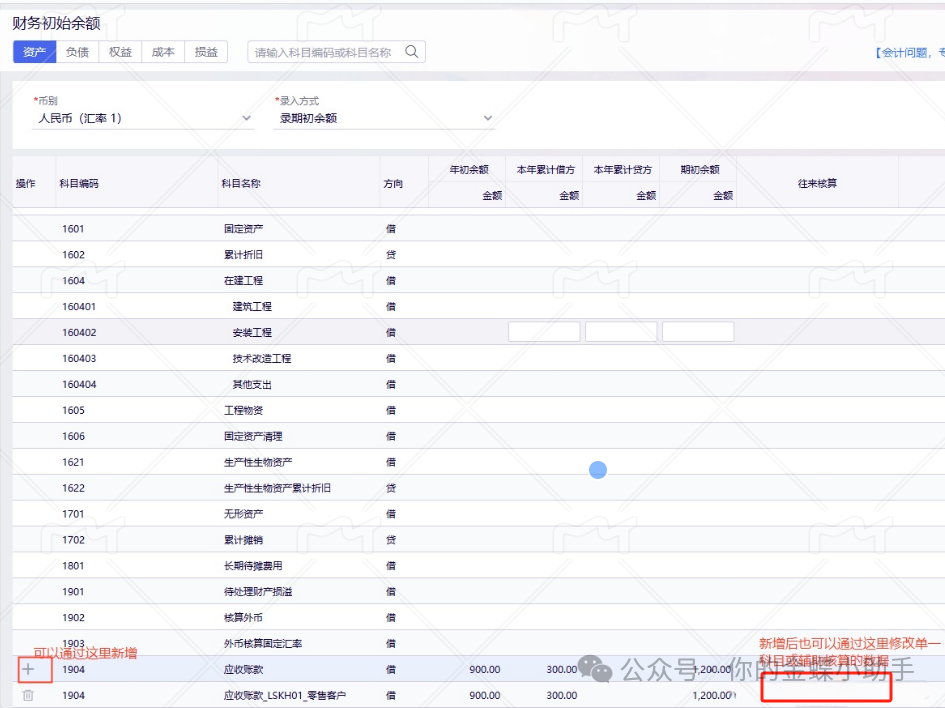Screen dimensions: 945x708
Task: Click the 科目编码或科目名称 search field
Action: pyautogui.click(x=325, y=52)
